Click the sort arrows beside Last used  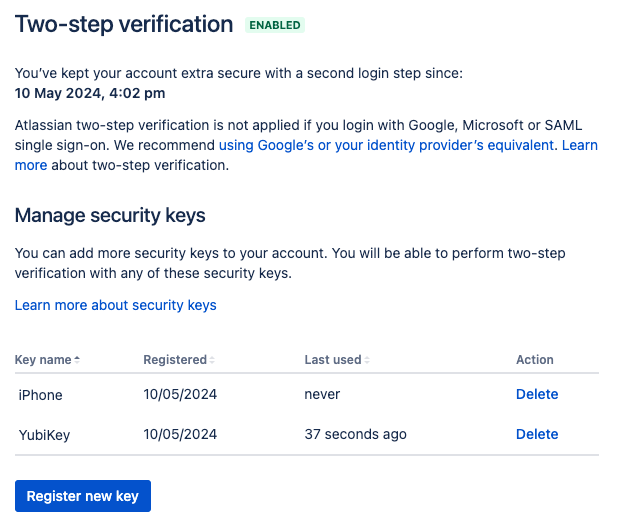pyautogui.click(x=367, y=360)
